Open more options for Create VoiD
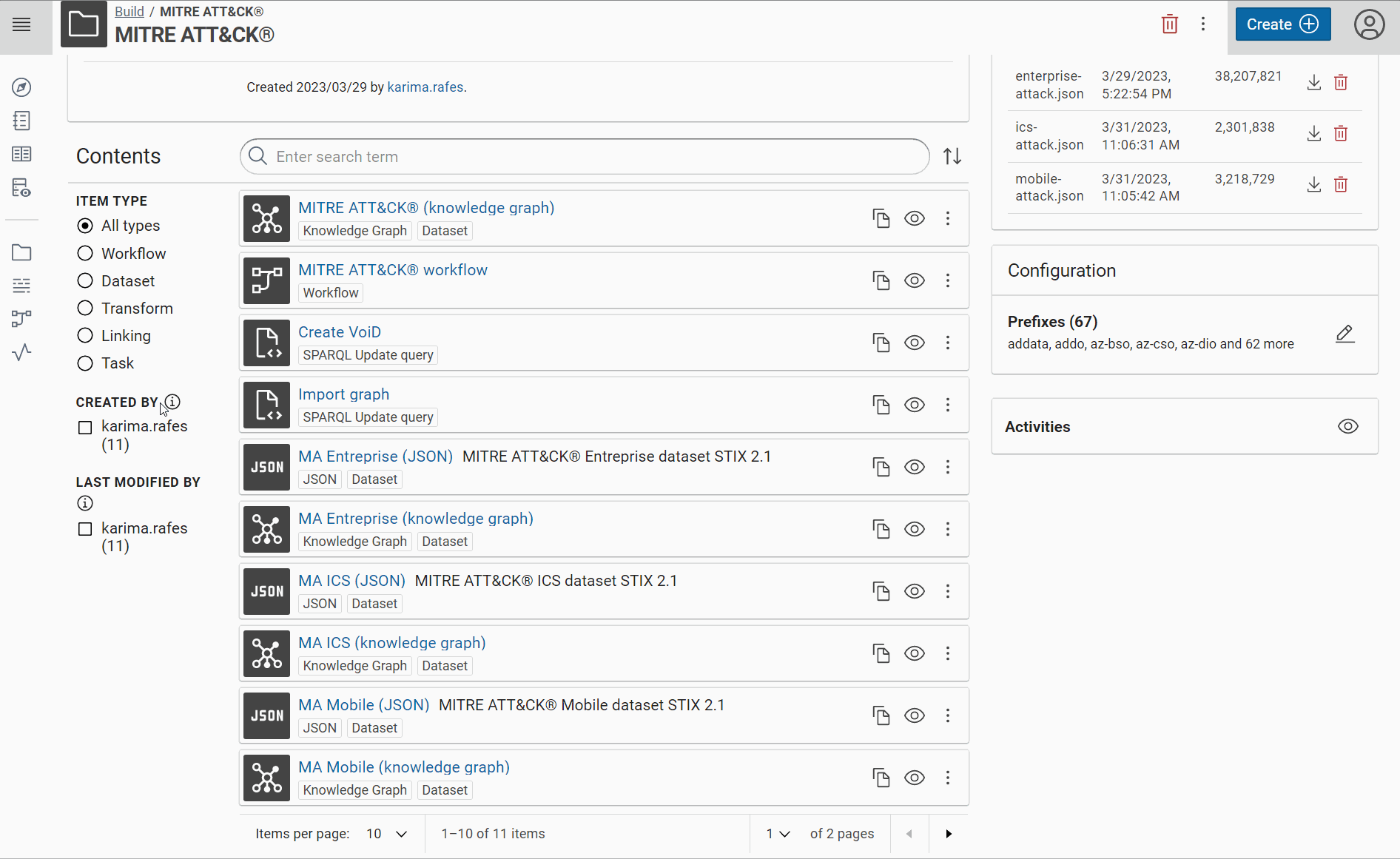This screenshot has height=859, width=1400. pos(947,343)
